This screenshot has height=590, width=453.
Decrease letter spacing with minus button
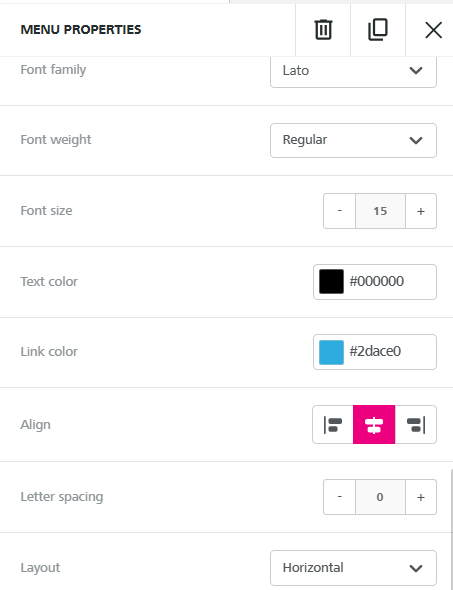[339, 497]
